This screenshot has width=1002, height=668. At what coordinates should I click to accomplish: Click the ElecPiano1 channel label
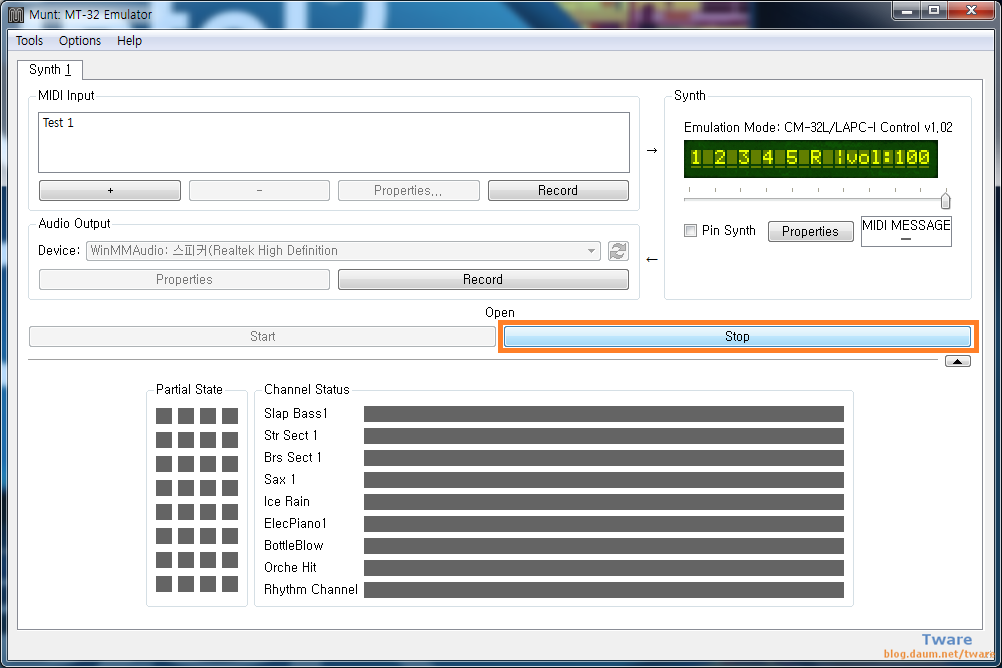(295, 523)
